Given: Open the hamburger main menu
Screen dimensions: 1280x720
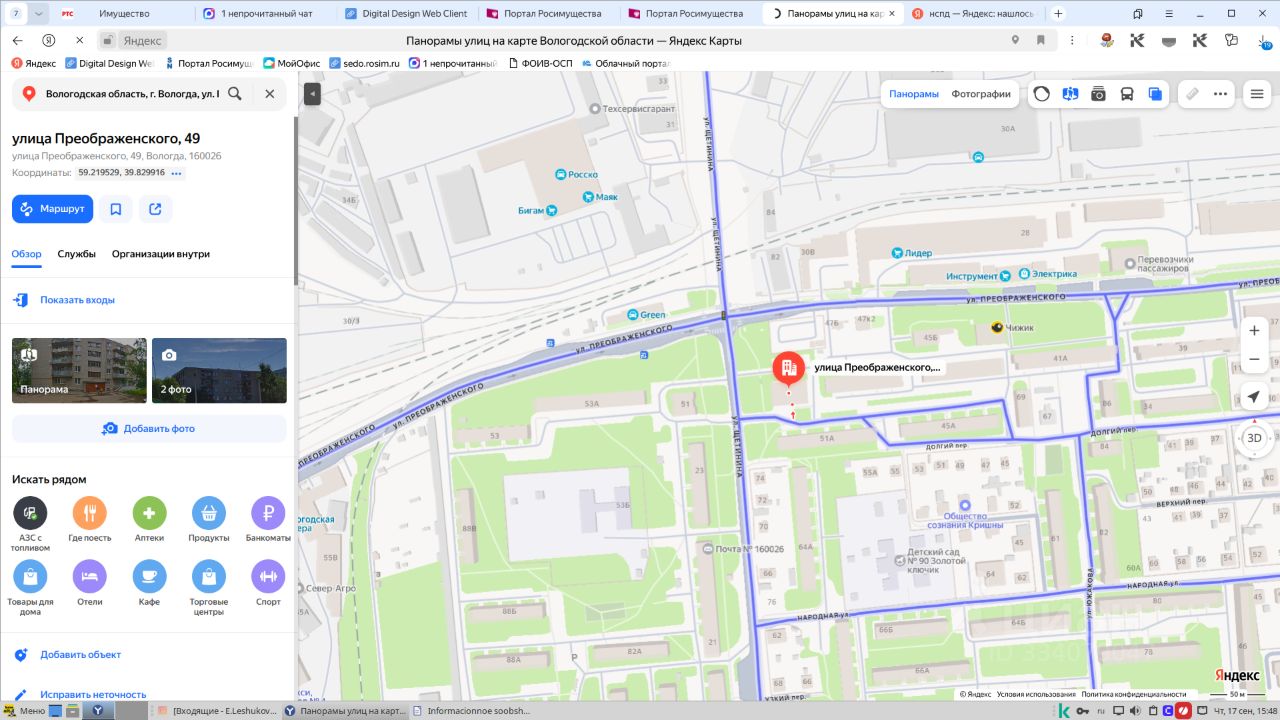Looking at the screenshot, I should [x=1257, y=94].
